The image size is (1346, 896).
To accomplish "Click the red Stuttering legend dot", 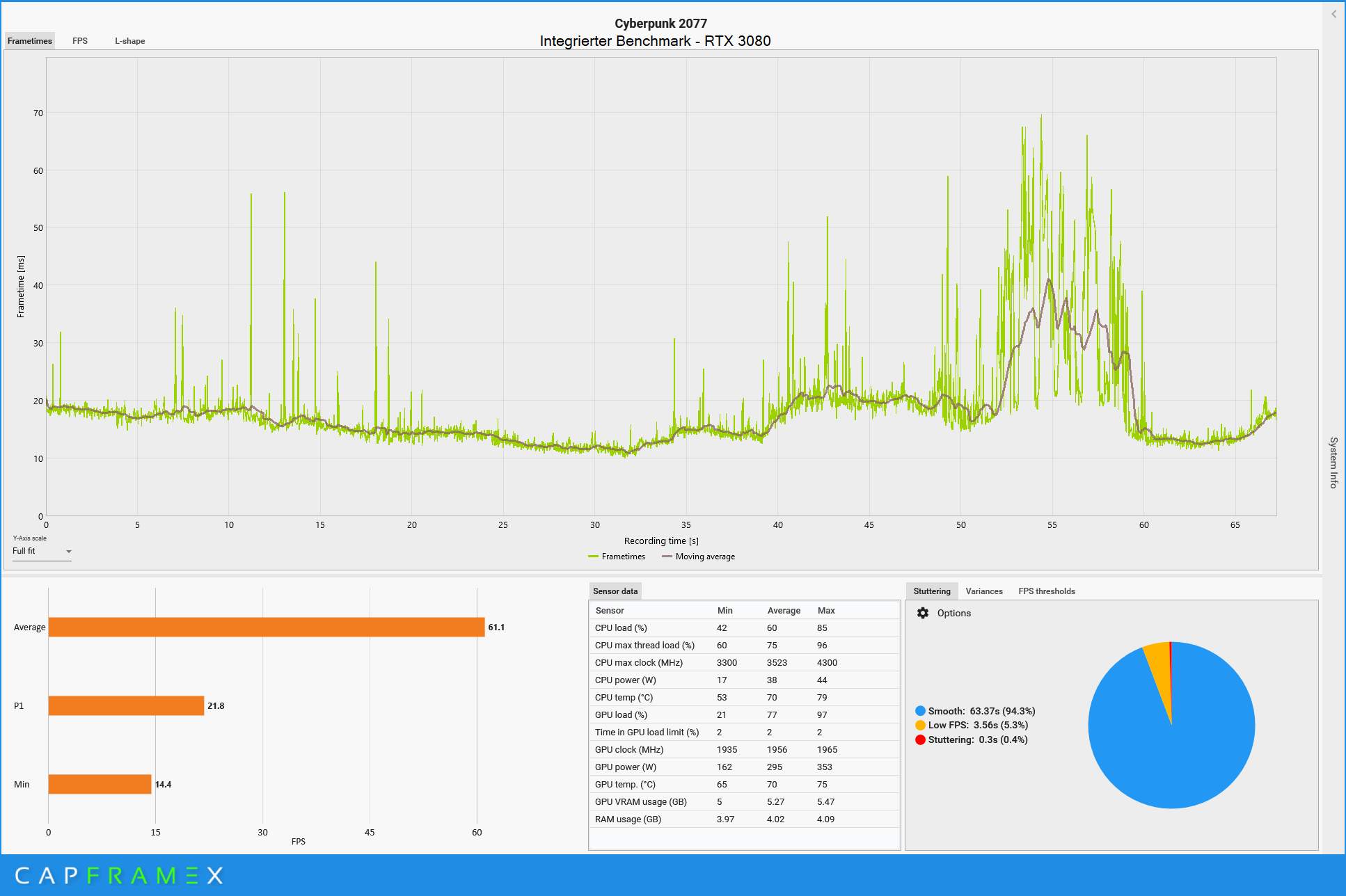I will (x=920, y=739).
